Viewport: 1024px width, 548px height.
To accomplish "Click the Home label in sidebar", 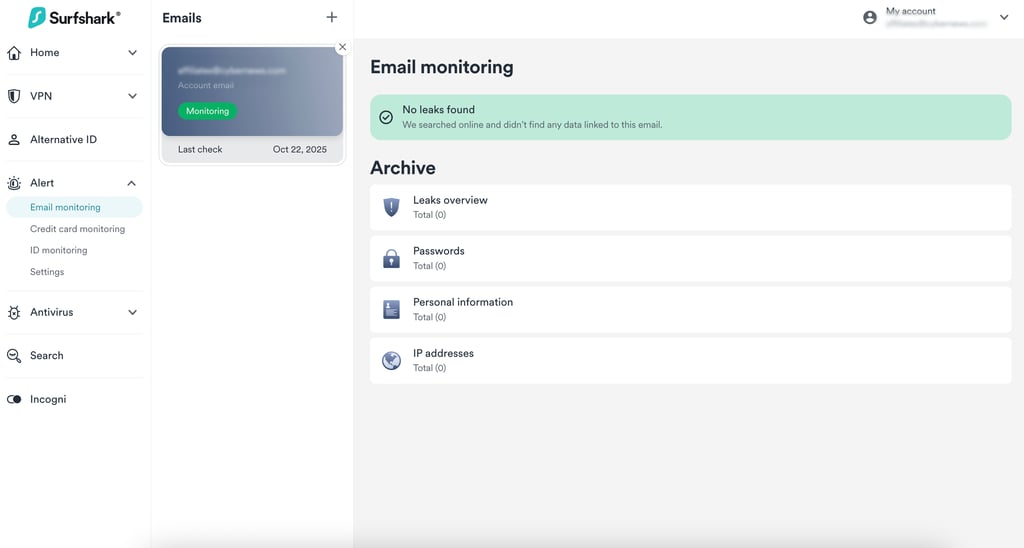I will click(44, 53).
